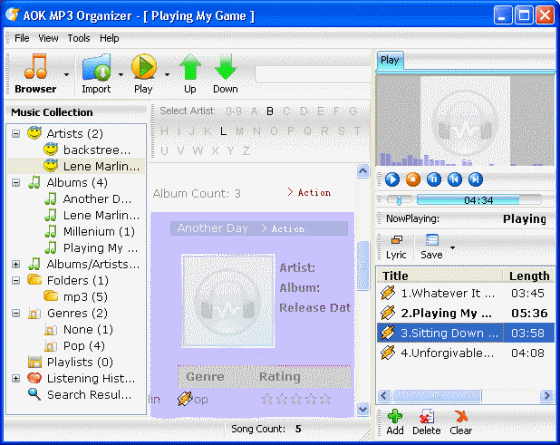Rate the song with five stars
The width and height of the screenshot is (560, 445).
pyautogui.click(x=325, y=399)
